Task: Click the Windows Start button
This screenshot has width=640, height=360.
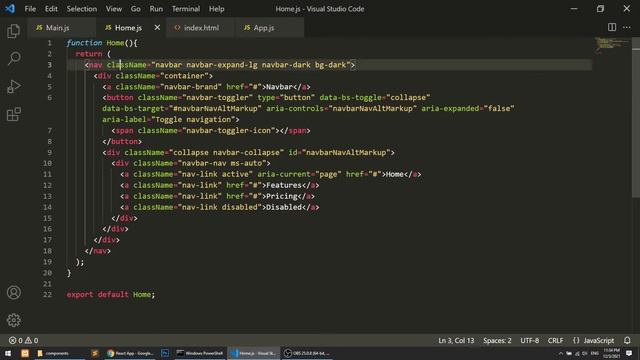Action: (8, 353)
